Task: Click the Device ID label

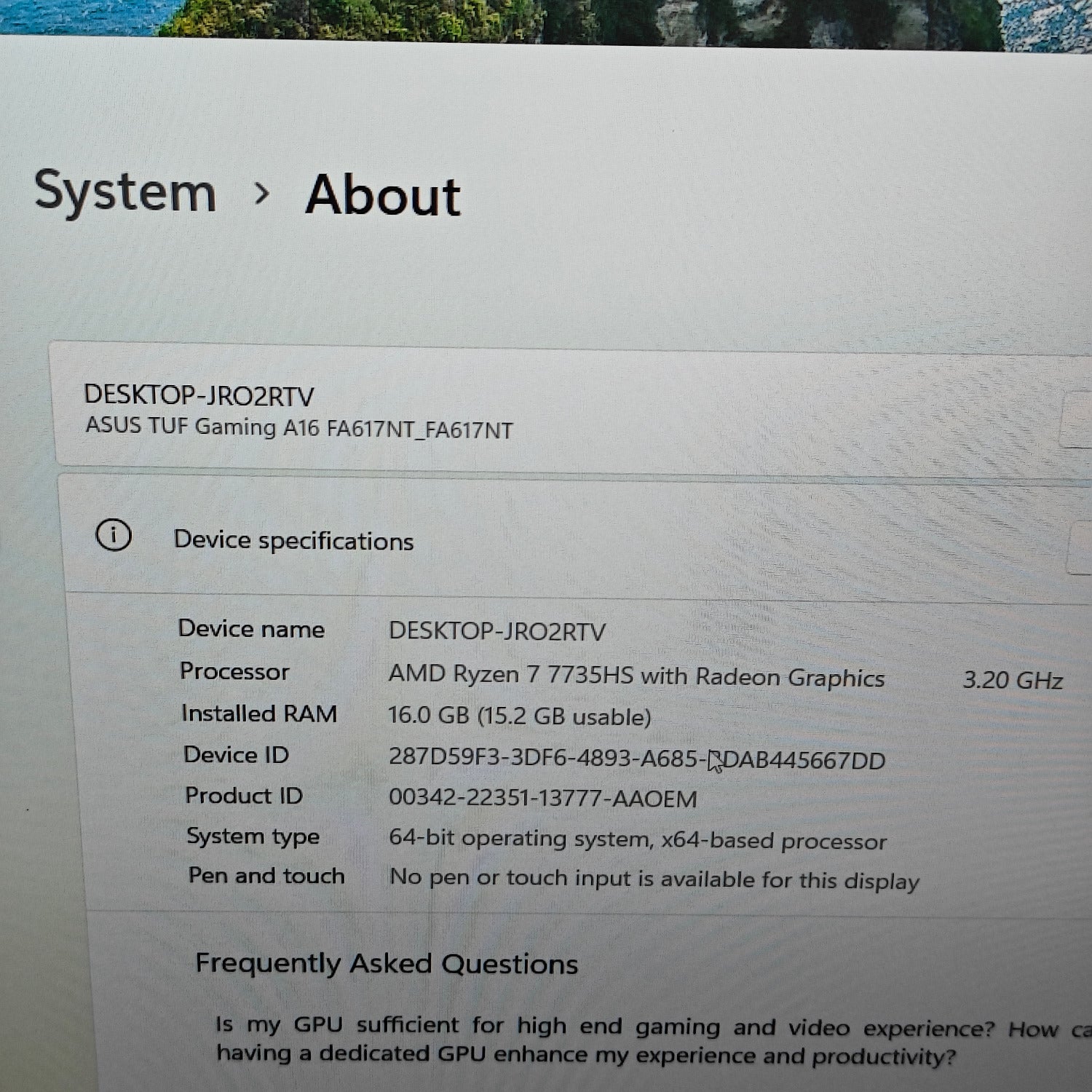Action: click(x=236, y=755)
